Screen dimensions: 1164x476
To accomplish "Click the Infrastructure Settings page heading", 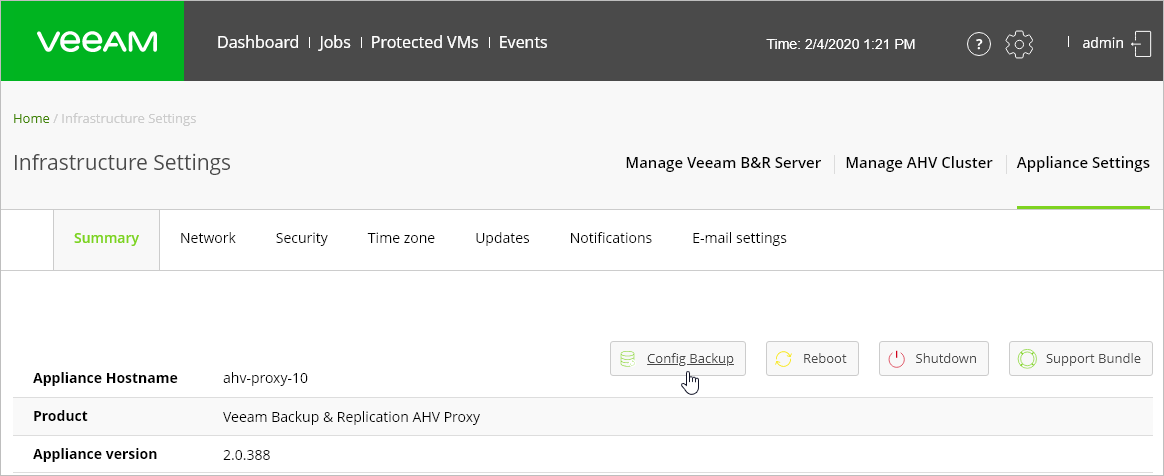I will [122, 163].
